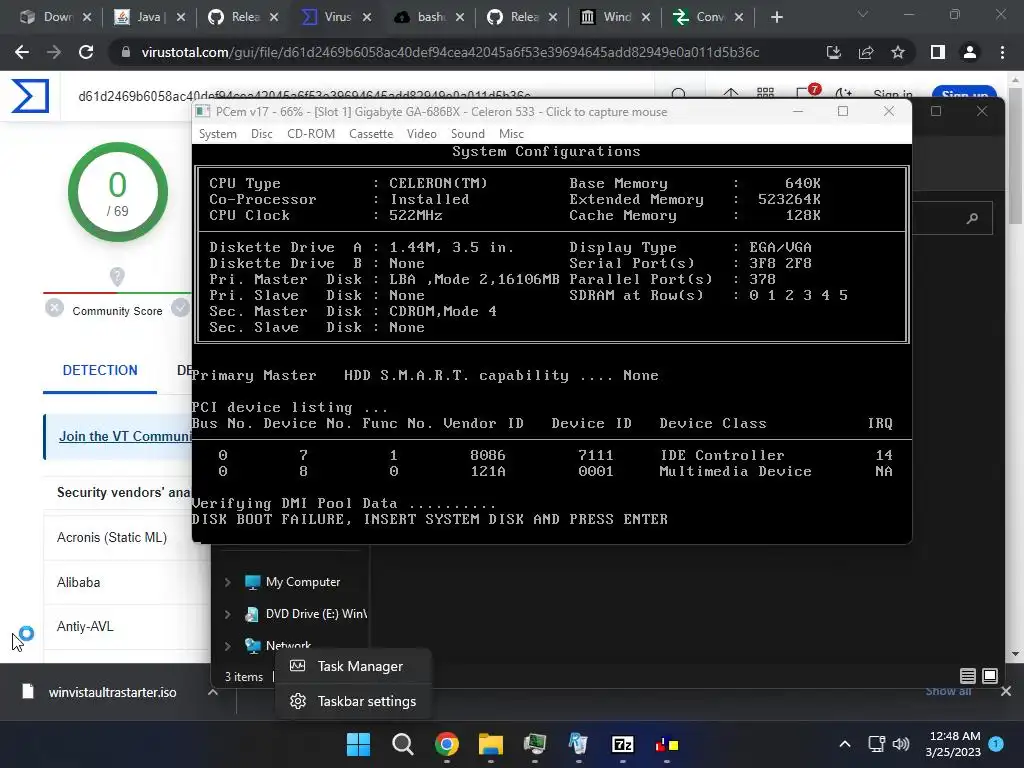This screenshot has height=768, width=1024.
Task: Click the Chrome icon in the taskbar
Action: [447, 744]
